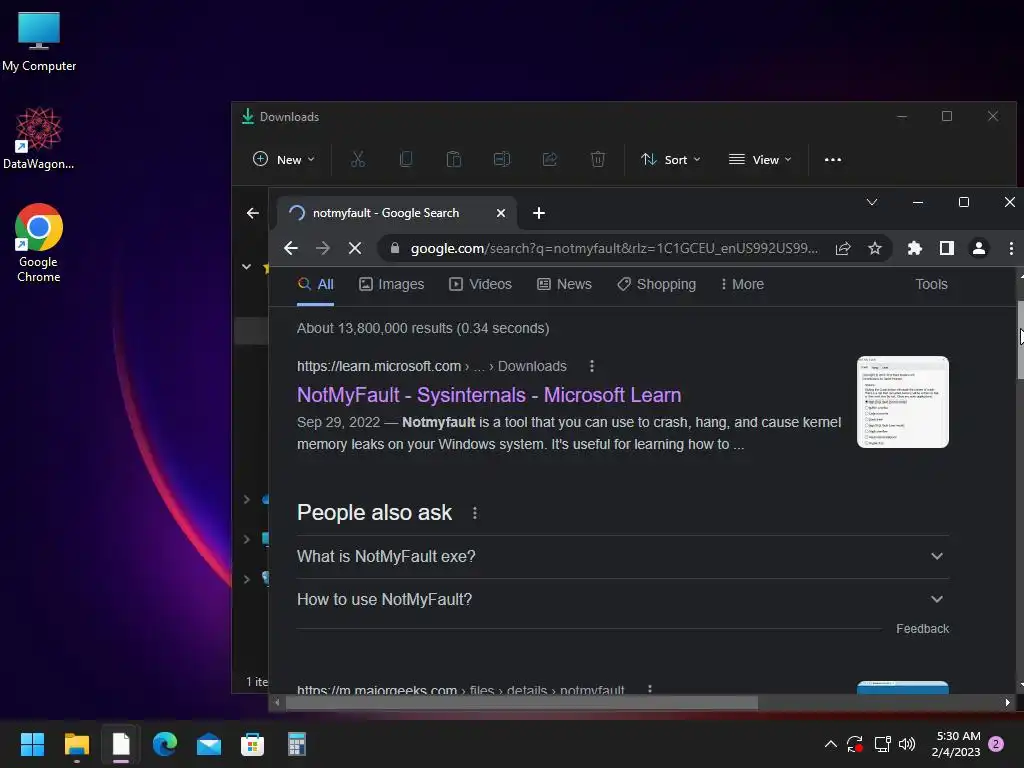Click the Feedback link
The width and height of the screenshot is (1024, 768).
tap(922, 628)
